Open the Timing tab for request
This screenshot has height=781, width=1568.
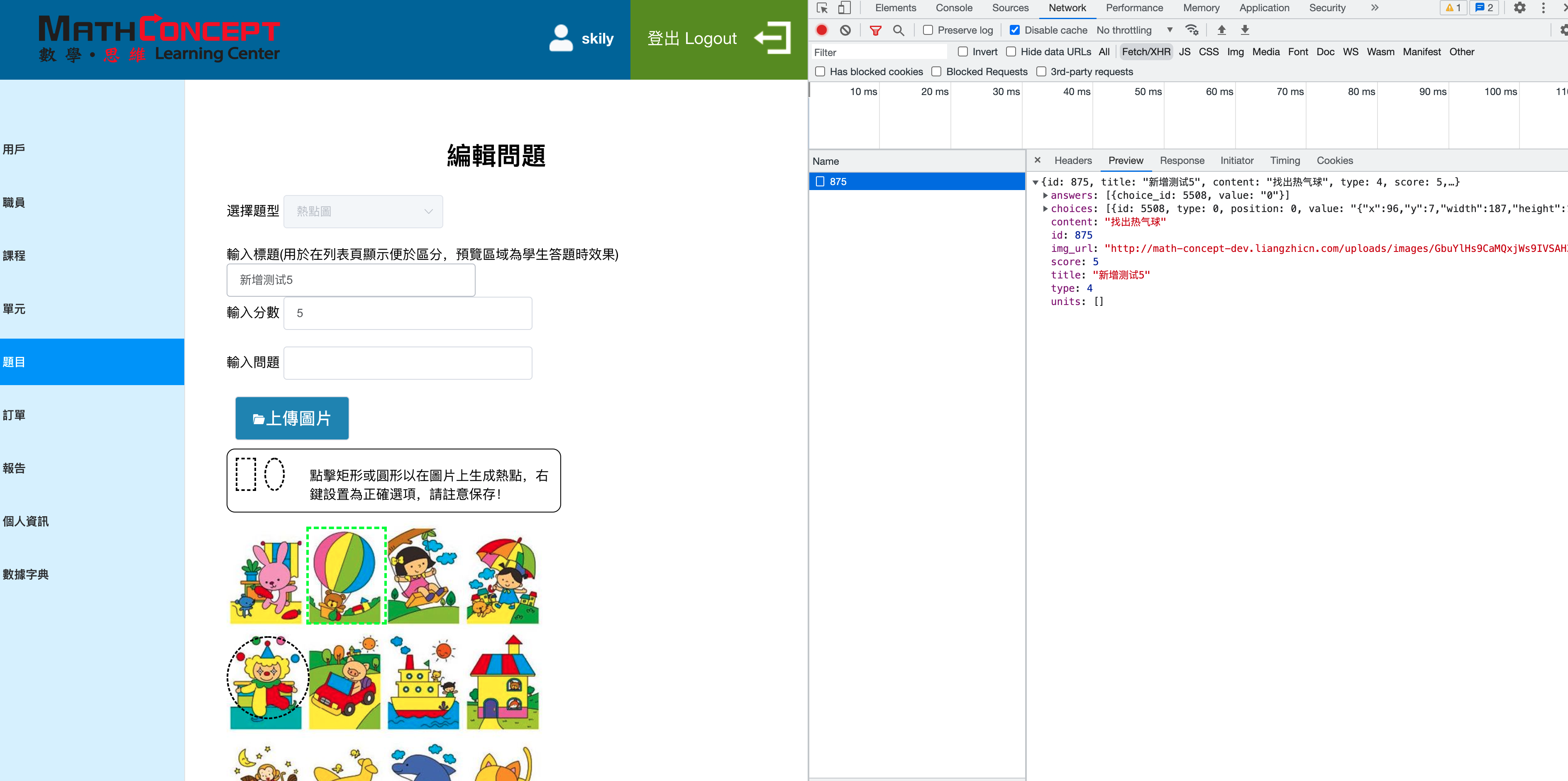coord(1285,160)
